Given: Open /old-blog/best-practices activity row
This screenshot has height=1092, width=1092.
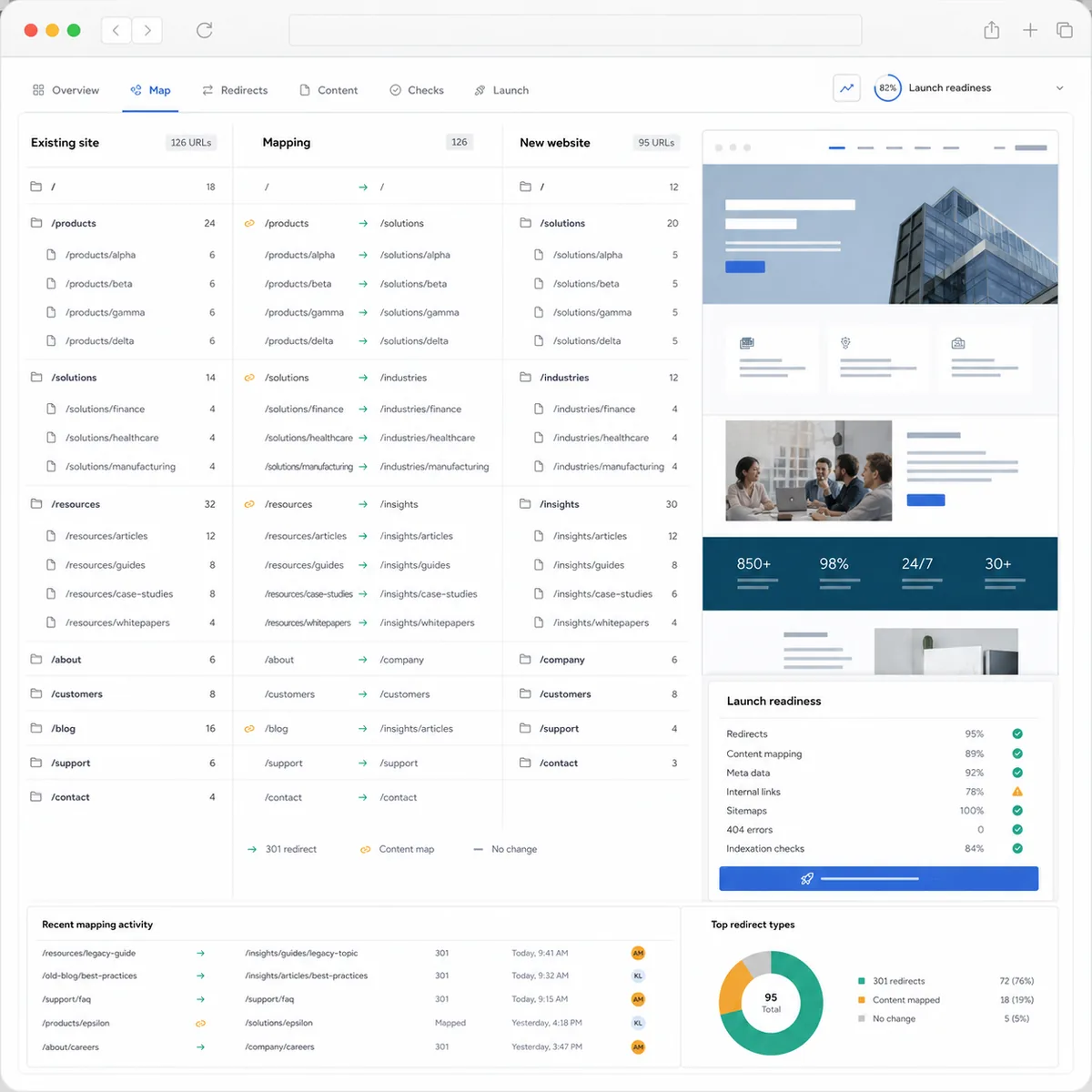Looking at the screenshot, I should point(355,976).
